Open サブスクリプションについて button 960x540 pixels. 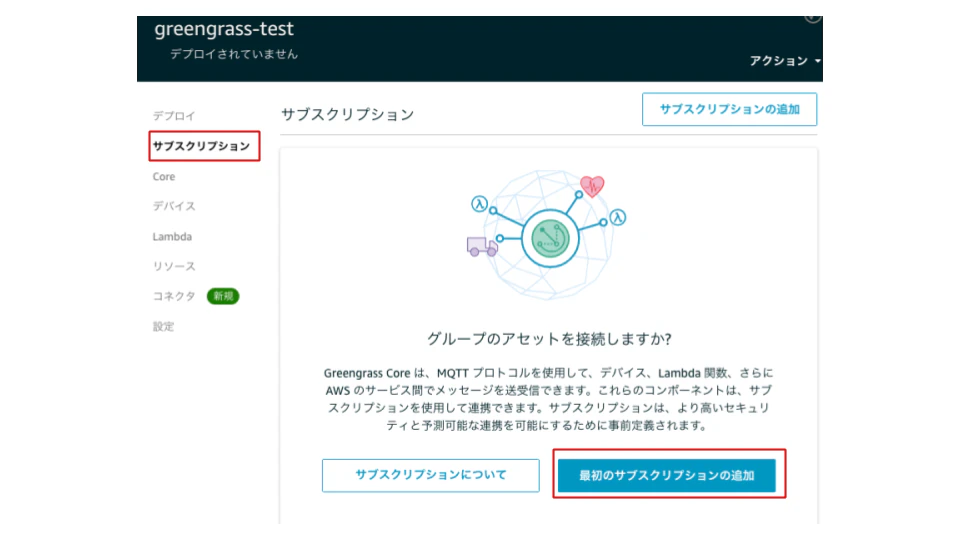(x=430, y=475)
